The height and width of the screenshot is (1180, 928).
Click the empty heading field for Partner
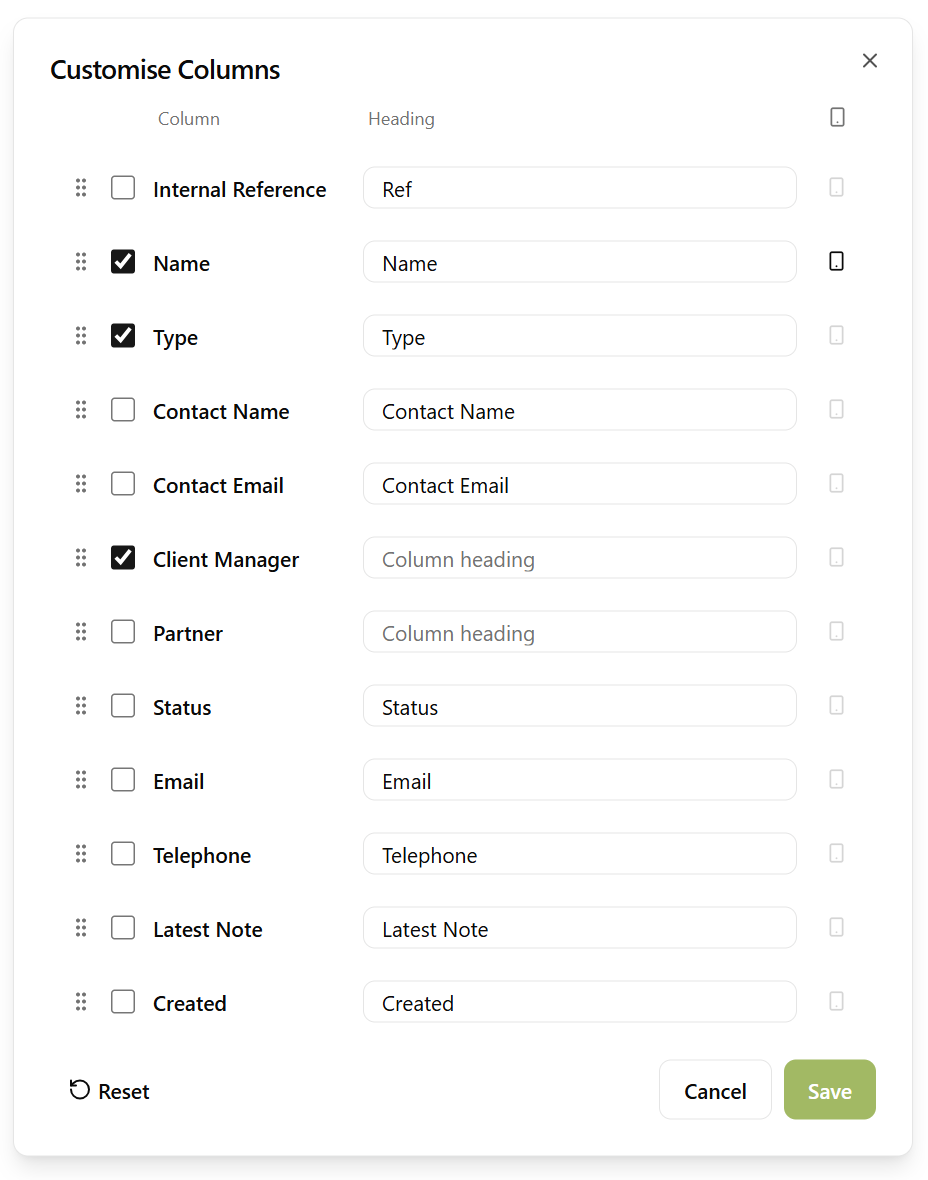pos(580,632)
